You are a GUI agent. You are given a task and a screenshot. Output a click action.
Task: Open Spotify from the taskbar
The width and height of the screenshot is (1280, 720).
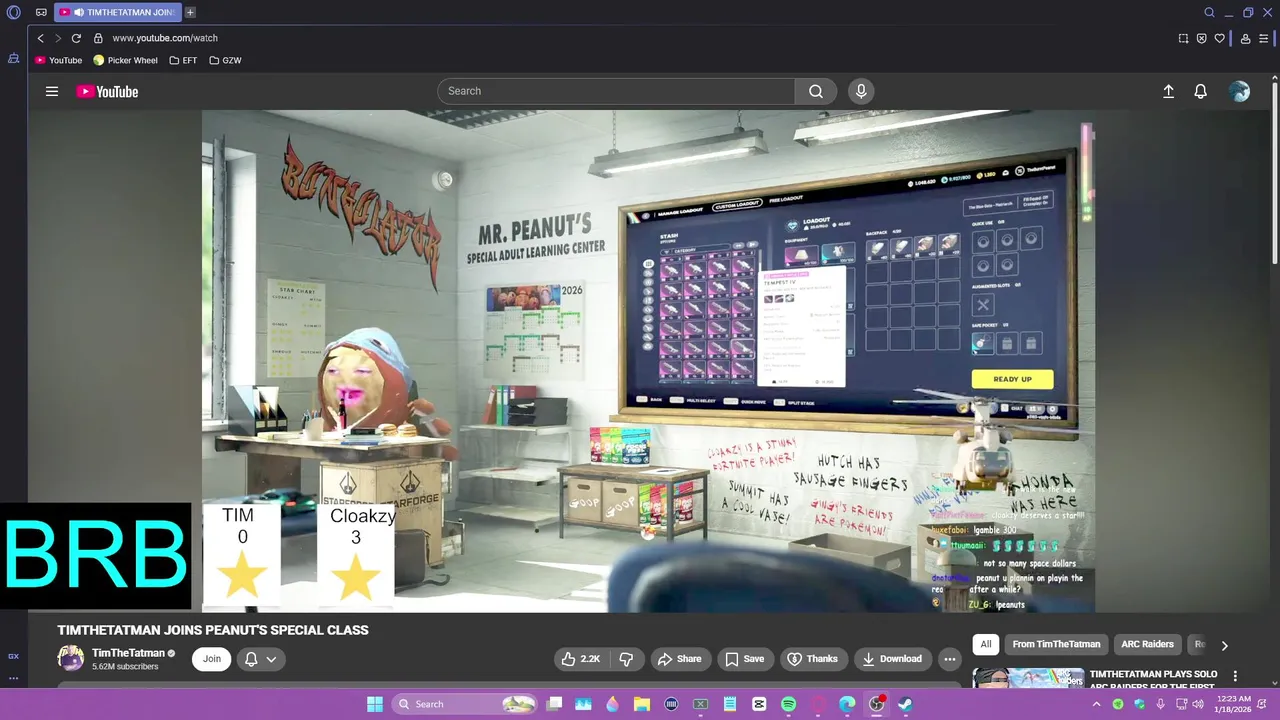[x=788, y=704]
